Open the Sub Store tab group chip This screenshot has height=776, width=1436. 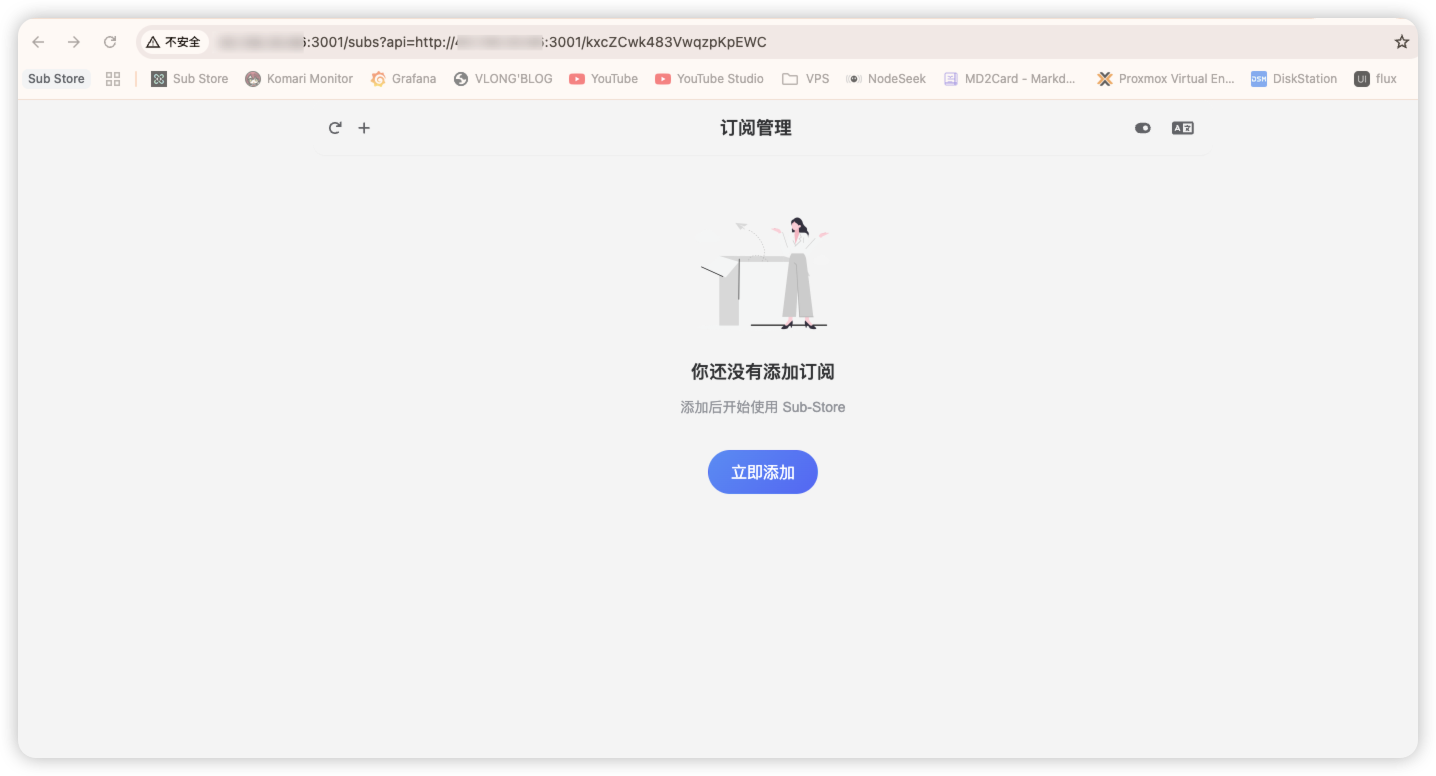(x=56, y=79)
